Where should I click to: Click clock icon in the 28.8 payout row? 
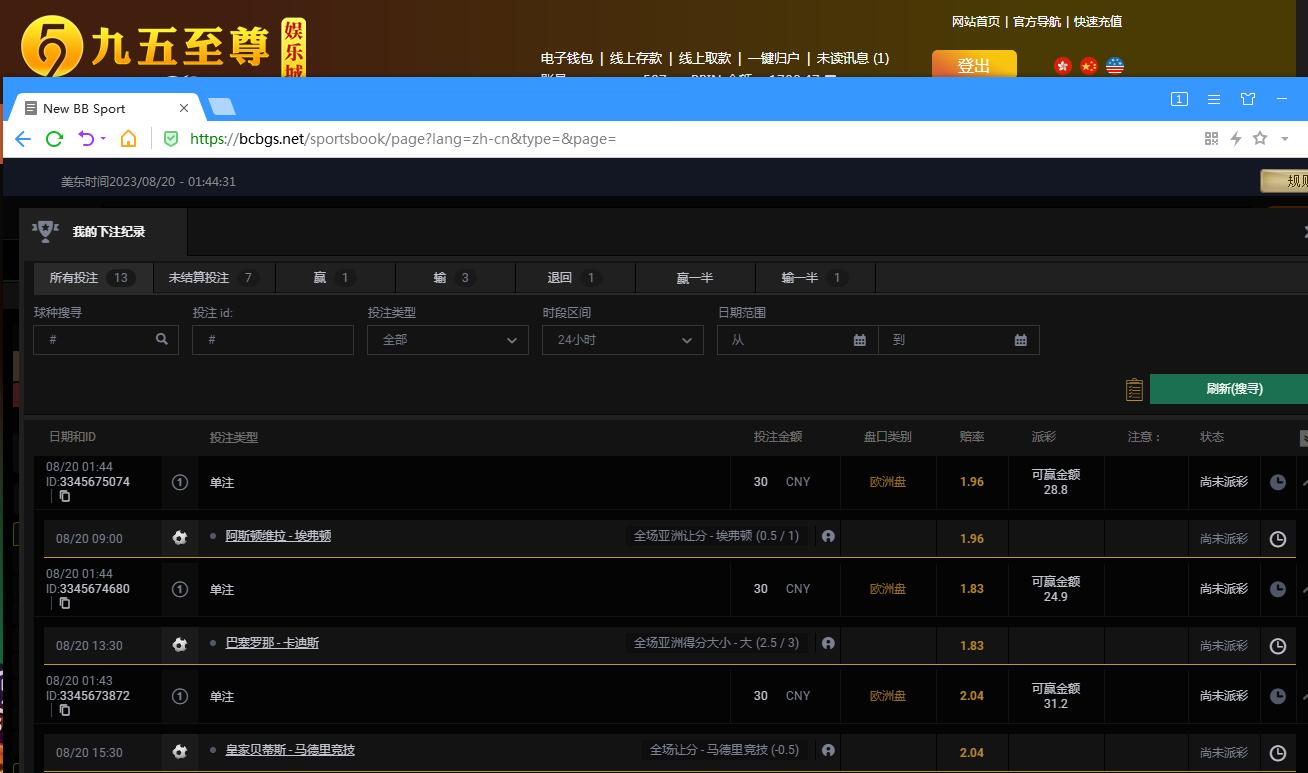click(x=1278, y=482)
